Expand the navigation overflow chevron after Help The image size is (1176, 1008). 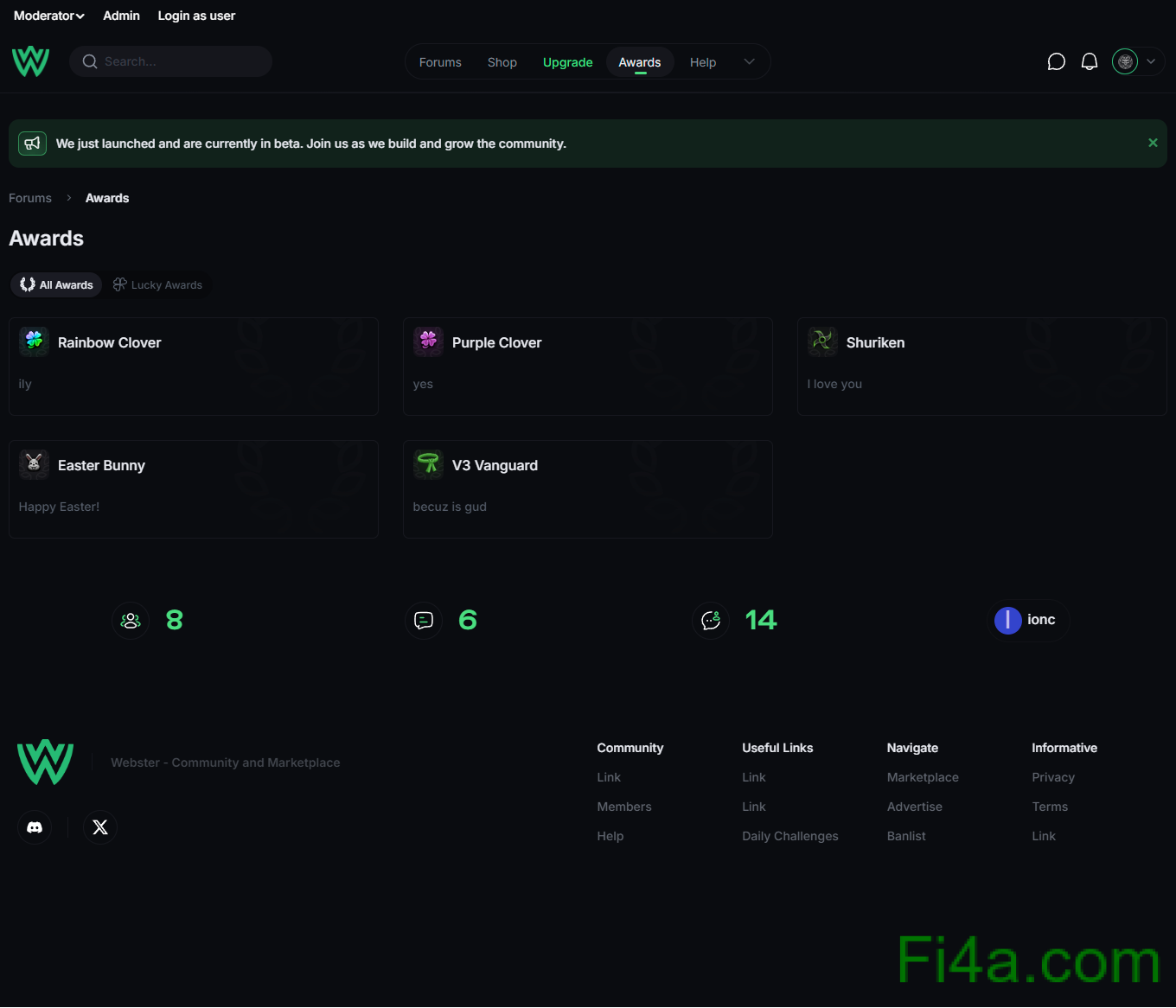pyautogui.click(x=749, y=61)
